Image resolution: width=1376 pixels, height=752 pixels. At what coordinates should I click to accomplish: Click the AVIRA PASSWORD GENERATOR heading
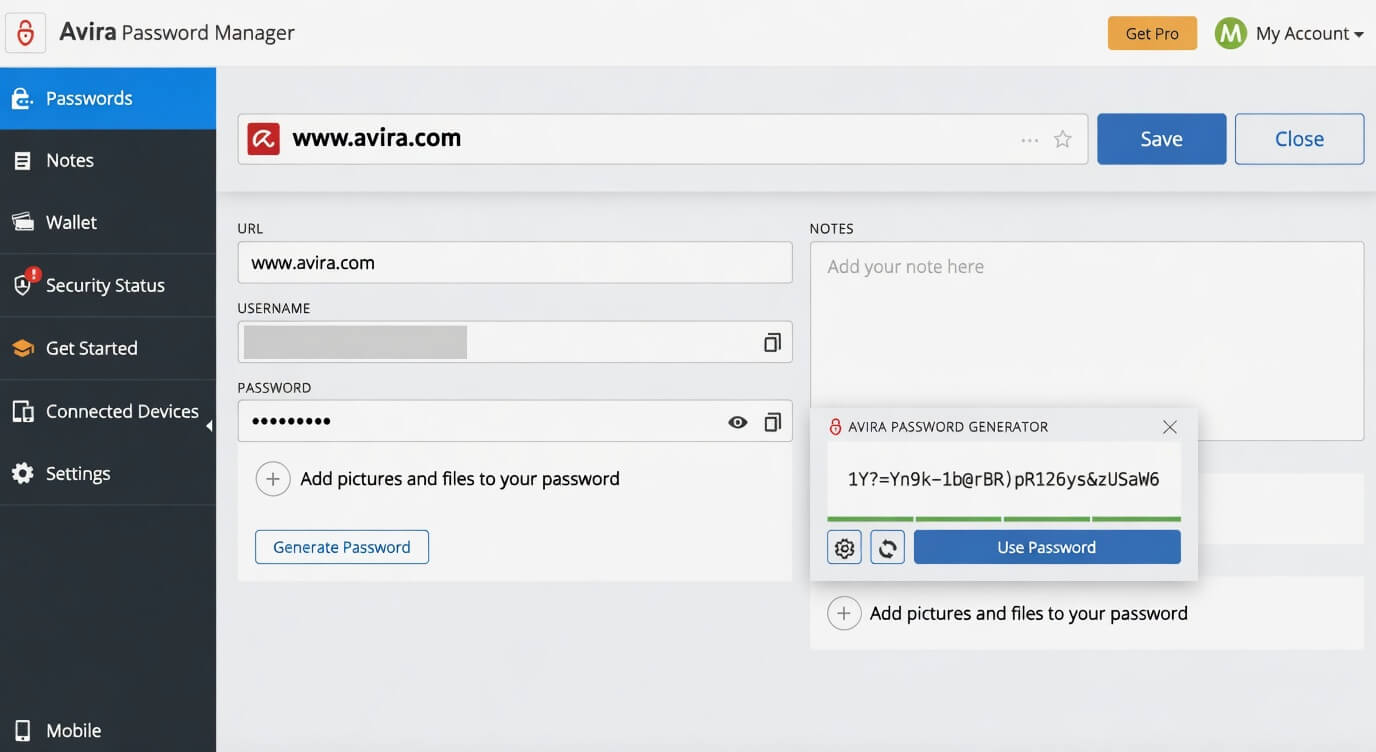948,427
